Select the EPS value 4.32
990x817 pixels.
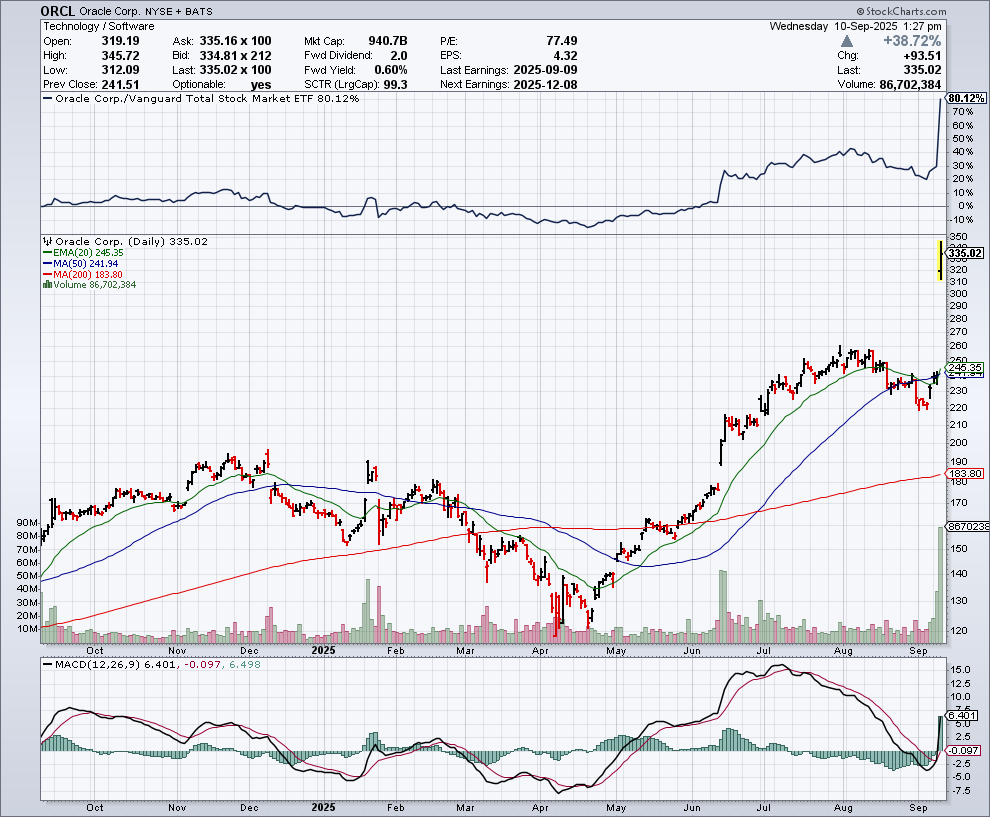coord(565,56)
